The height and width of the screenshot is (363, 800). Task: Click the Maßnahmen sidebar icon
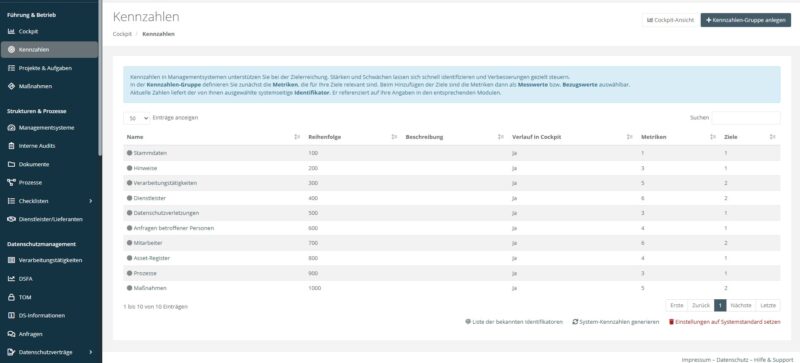11,86
